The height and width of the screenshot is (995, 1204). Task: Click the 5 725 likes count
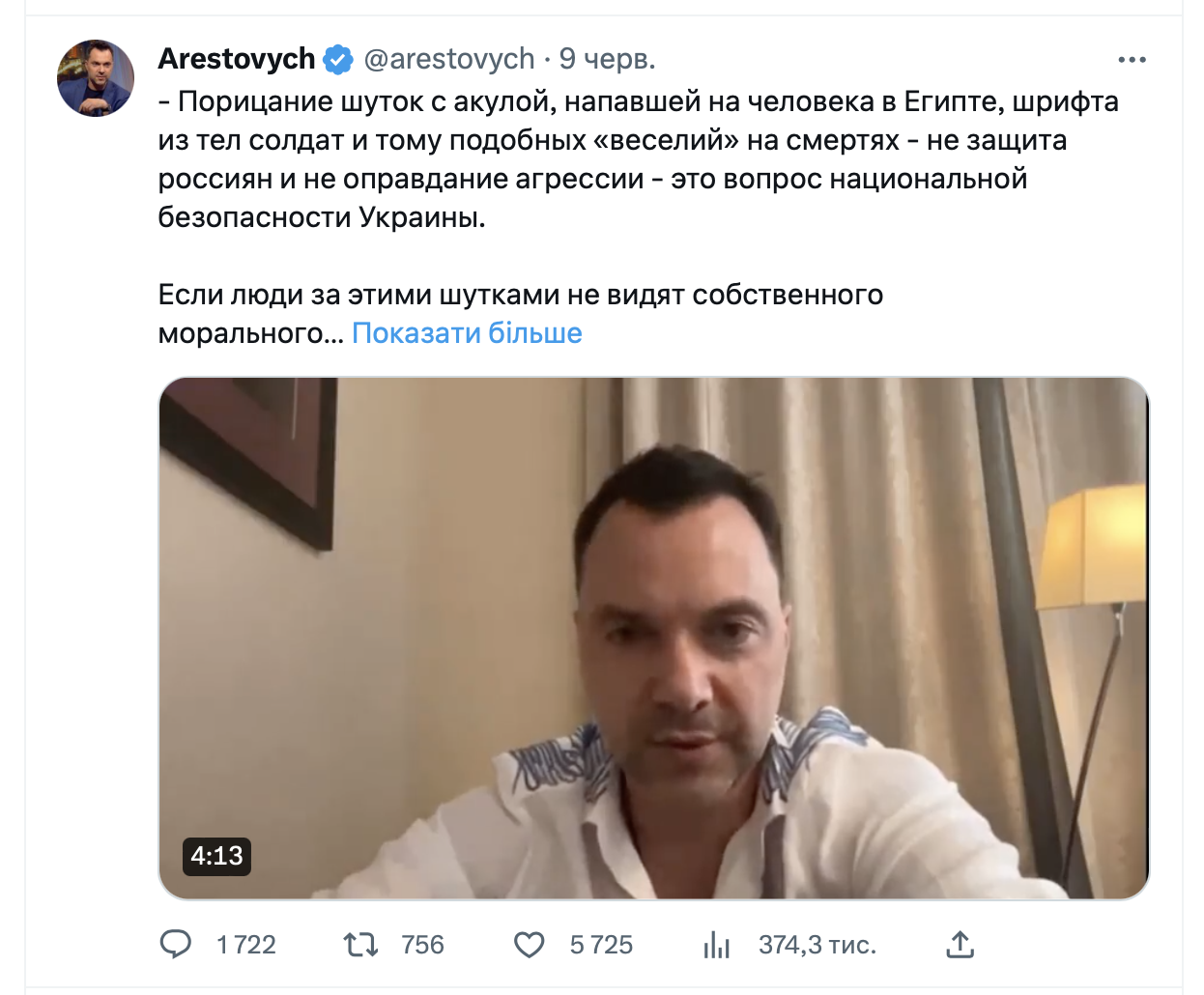point(601,945)
